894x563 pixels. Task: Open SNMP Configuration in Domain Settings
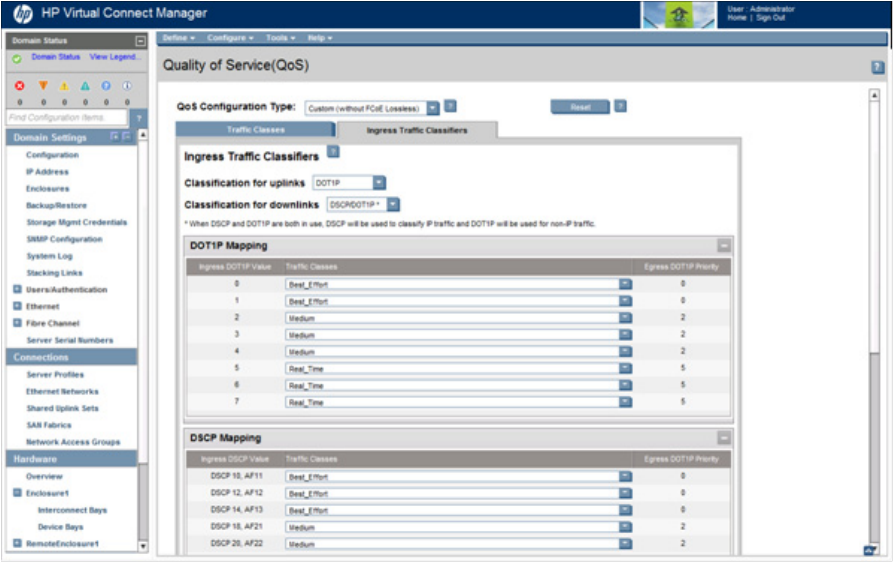coord(64,239)
